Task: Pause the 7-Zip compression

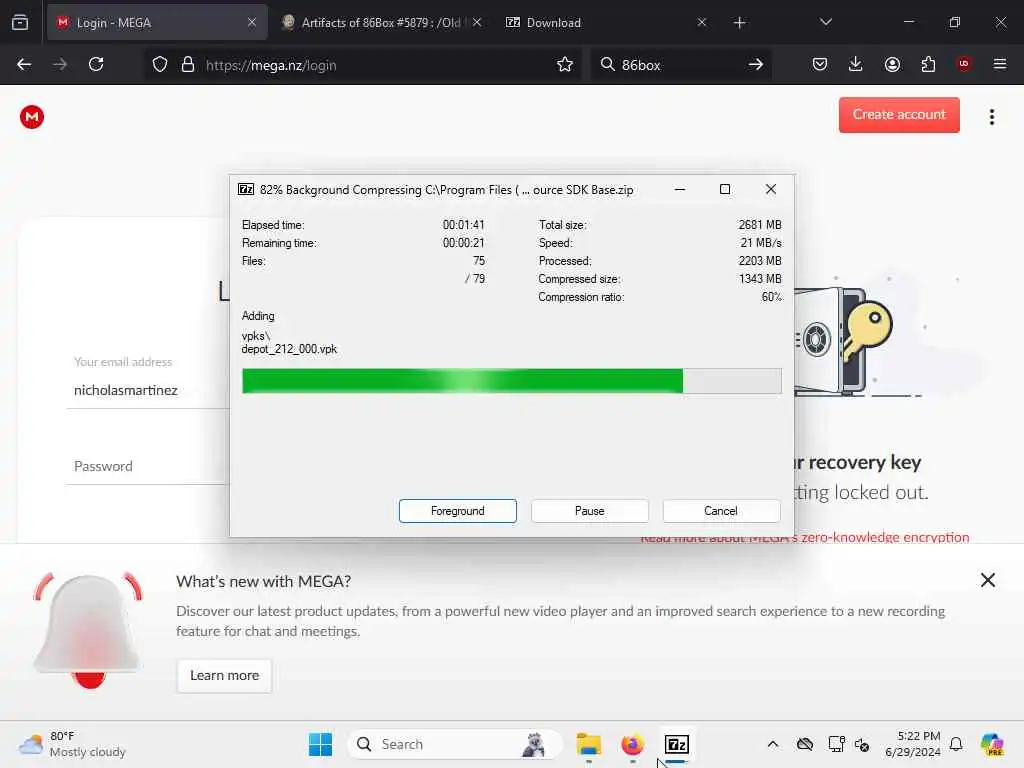Action: (590, 511)
